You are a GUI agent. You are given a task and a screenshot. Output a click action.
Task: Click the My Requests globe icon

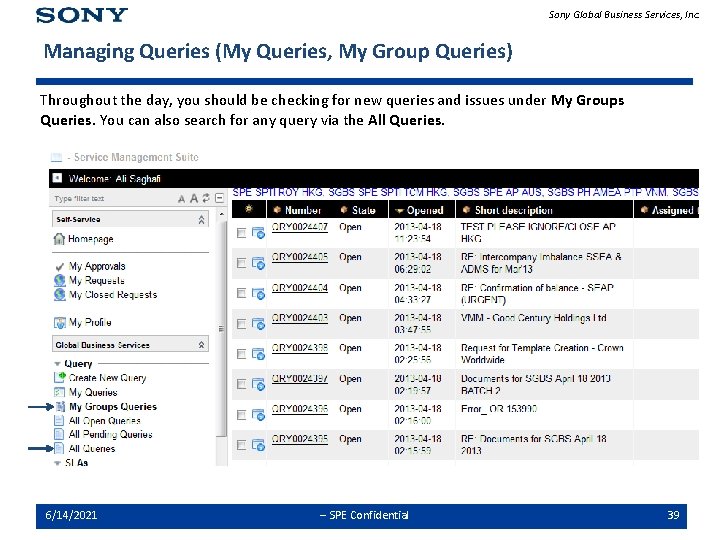tap(60, 280)
